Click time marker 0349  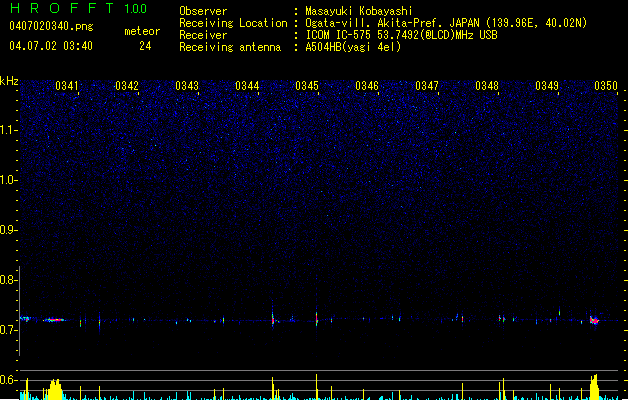[547, 86]
